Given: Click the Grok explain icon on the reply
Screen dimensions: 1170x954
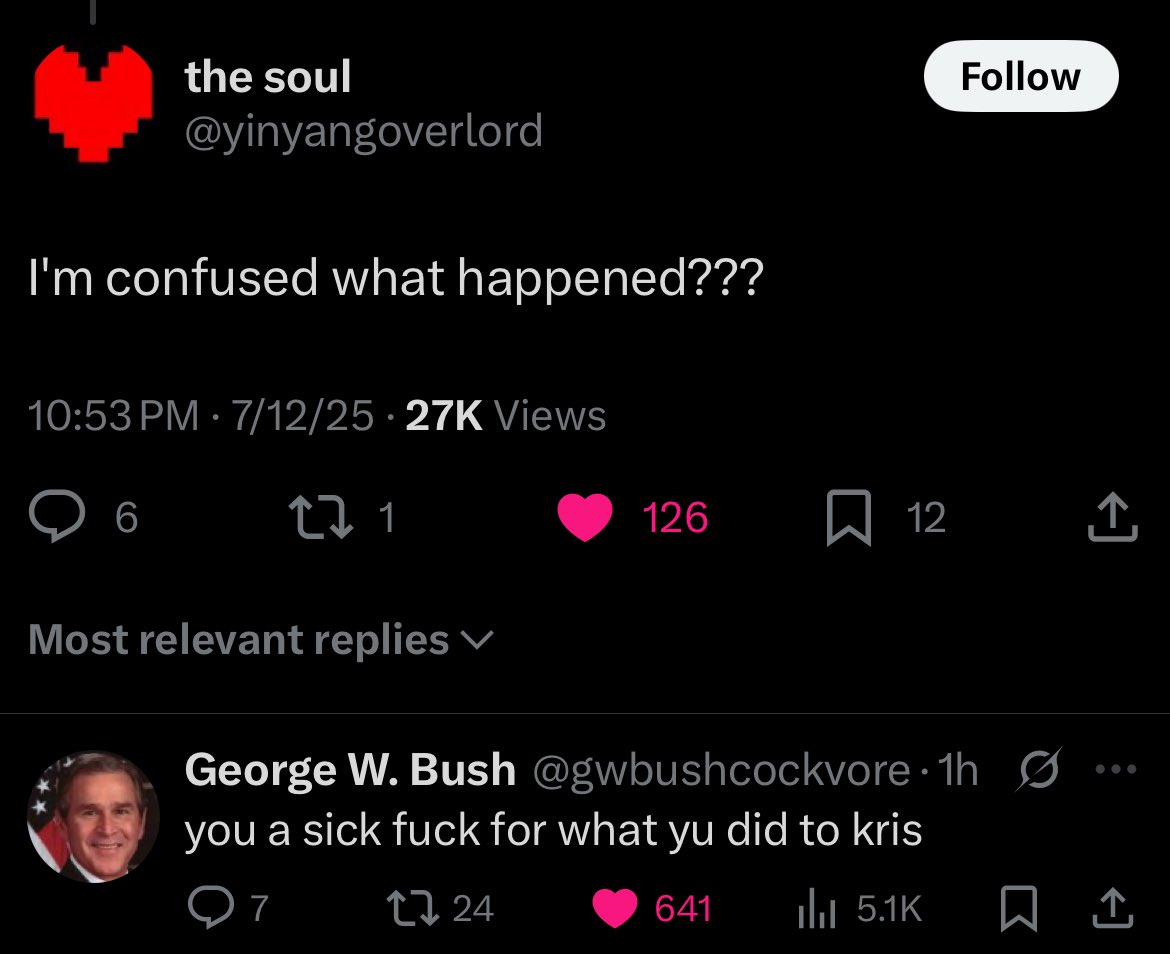Looking at the screenshot, I should point(1038,769).
